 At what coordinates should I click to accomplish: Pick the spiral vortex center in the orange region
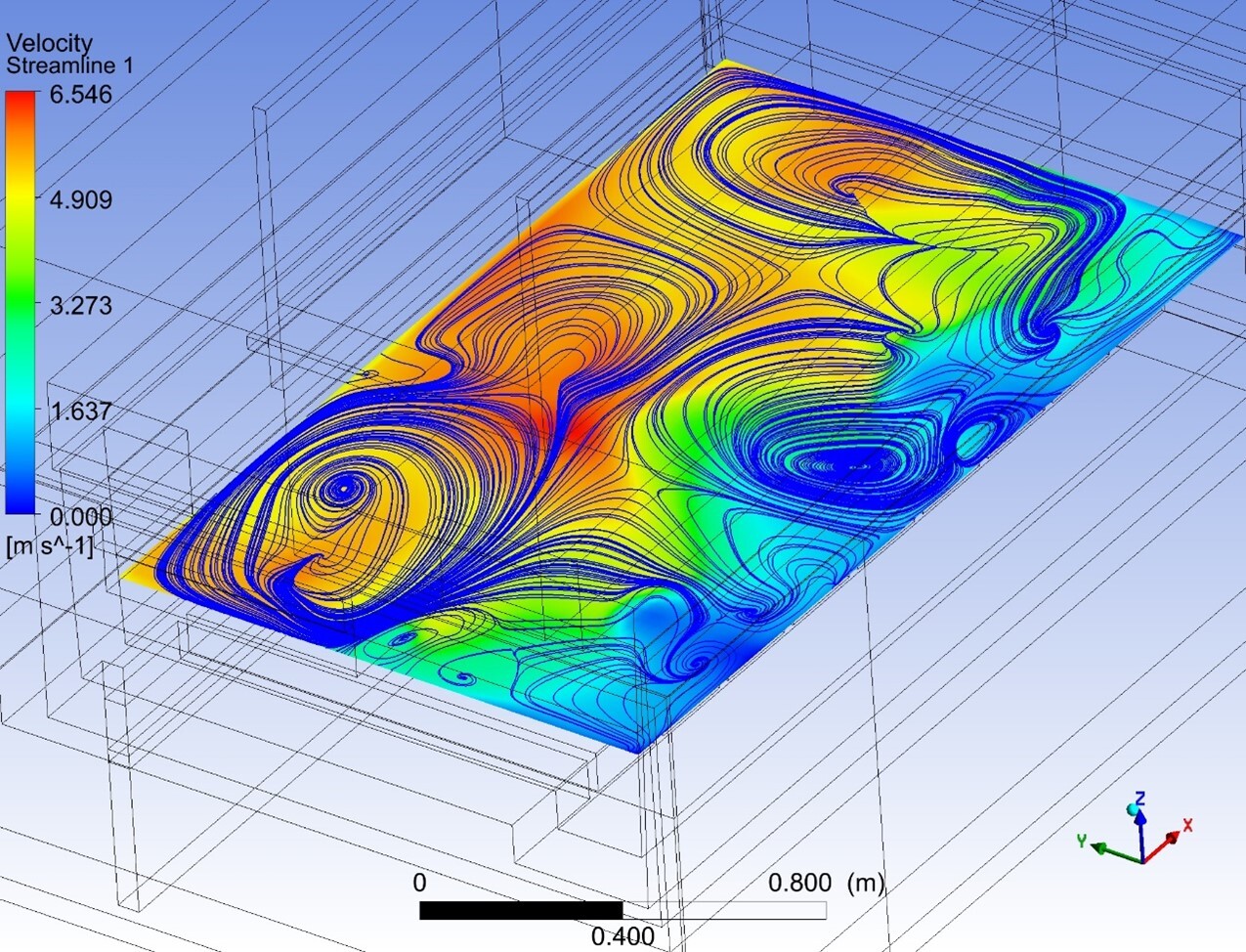point(343,485)
